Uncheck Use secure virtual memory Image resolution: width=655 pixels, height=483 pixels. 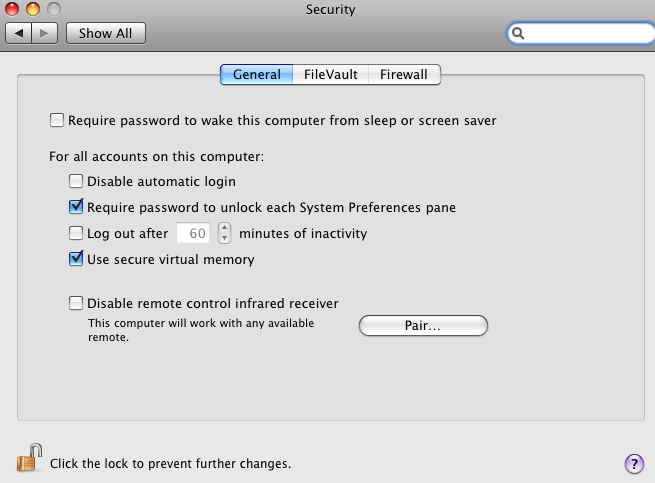click(x=76, y=260)
